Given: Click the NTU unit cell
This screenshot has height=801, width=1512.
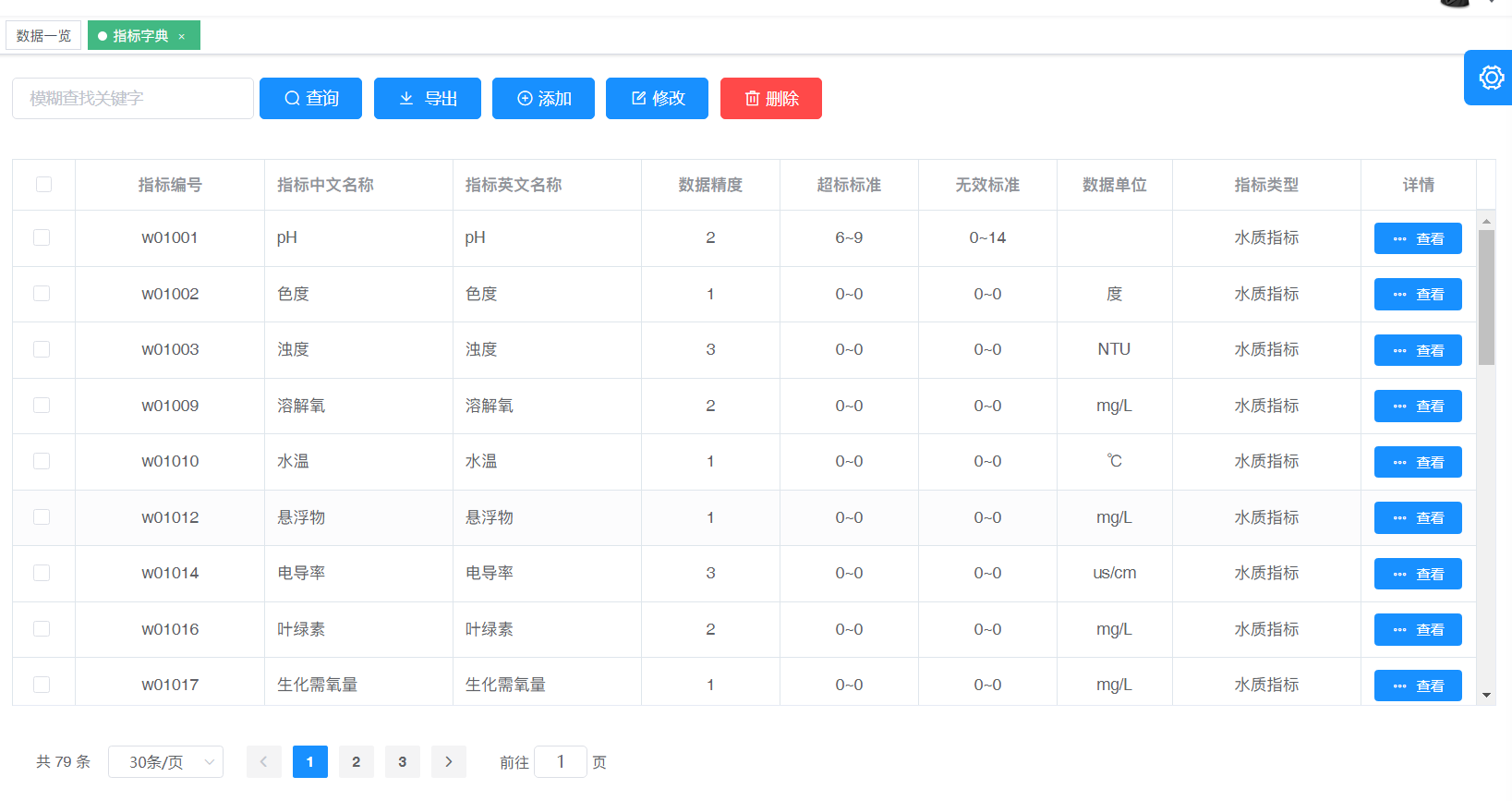Looking at the screenshot, I should click(x=1114, y=349).
